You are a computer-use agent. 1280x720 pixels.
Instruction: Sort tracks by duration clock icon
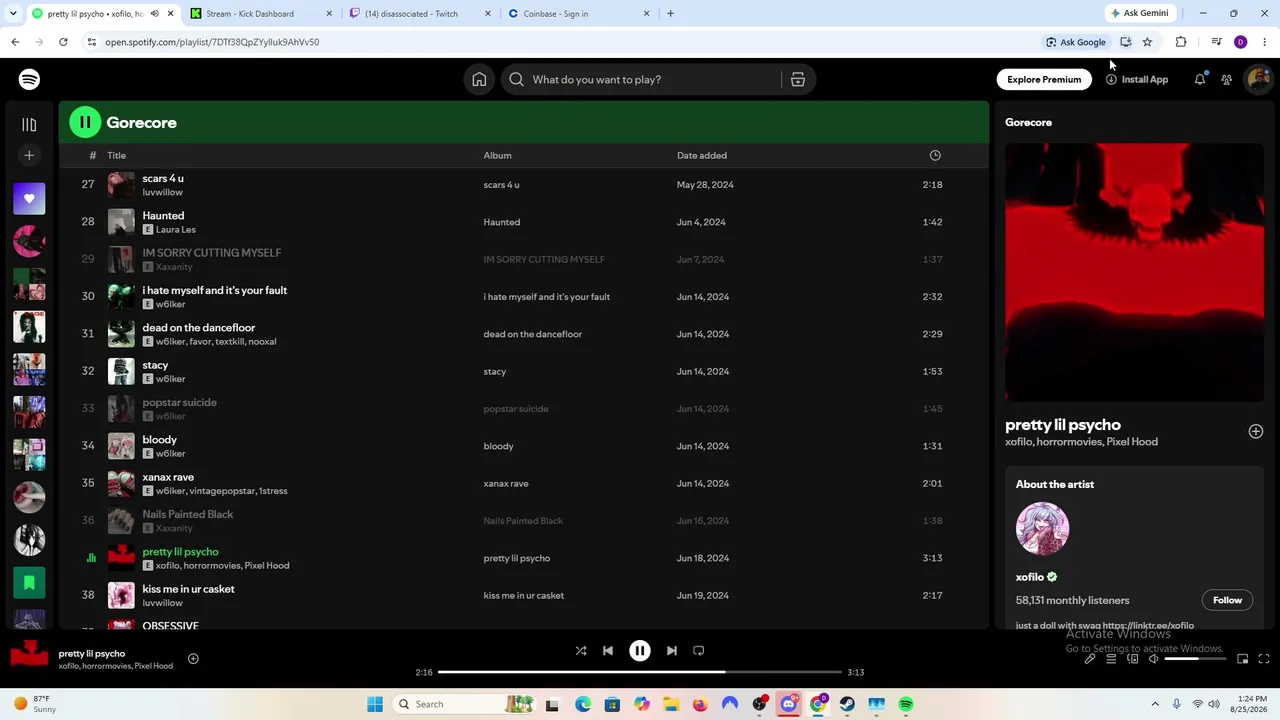coord(935,156)
